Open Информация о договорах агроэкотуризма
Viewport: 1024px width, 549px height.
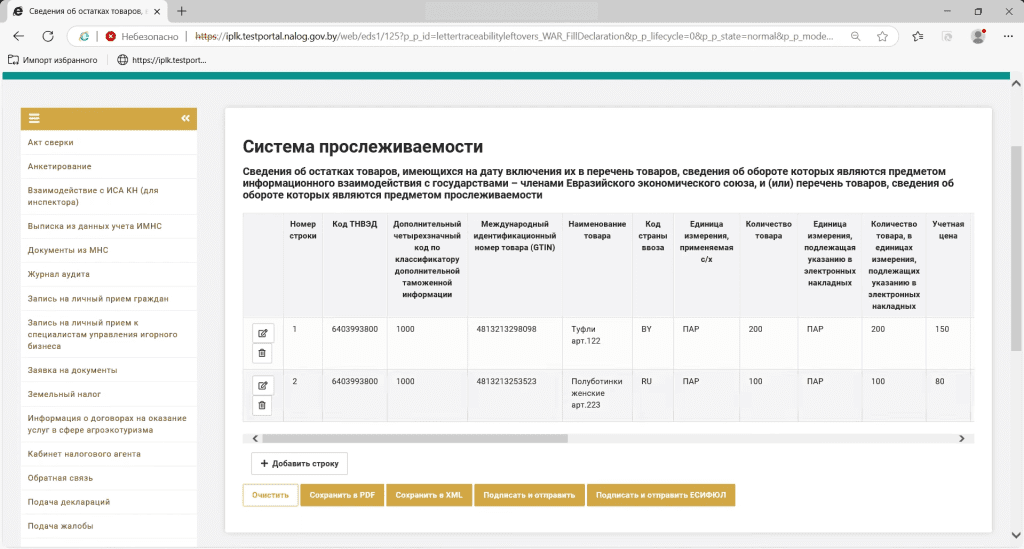tap(108, 424)
